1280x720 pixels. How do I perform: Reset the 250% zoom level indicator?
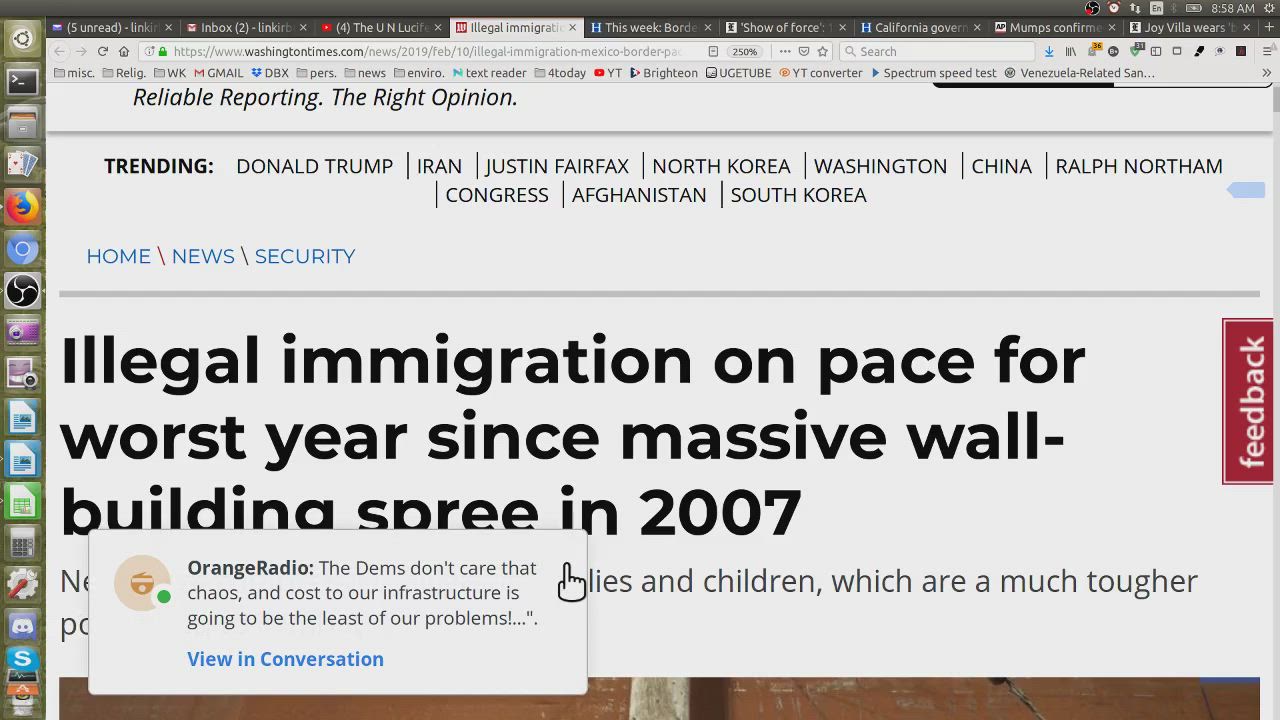coord(744,51)
